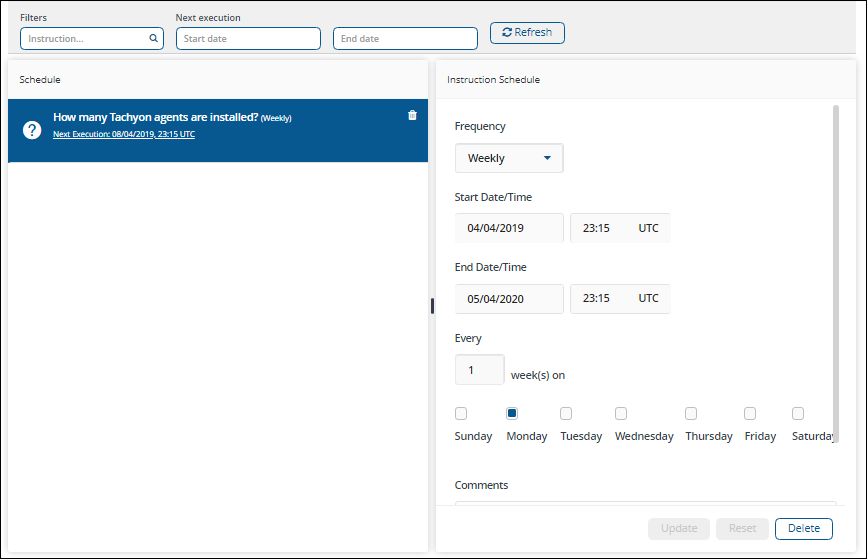Tick the Wednesday checkbox

coord(621,413)
